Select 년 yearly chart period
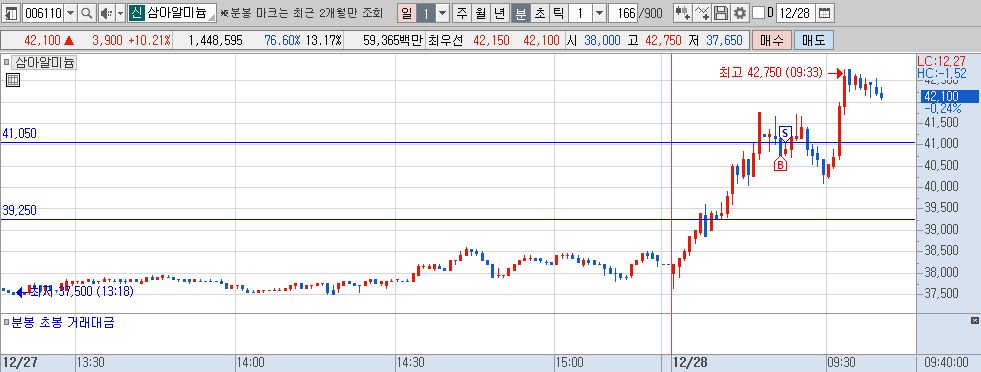Viewport: 981px width, 372px height. click(x=499, y=13)
